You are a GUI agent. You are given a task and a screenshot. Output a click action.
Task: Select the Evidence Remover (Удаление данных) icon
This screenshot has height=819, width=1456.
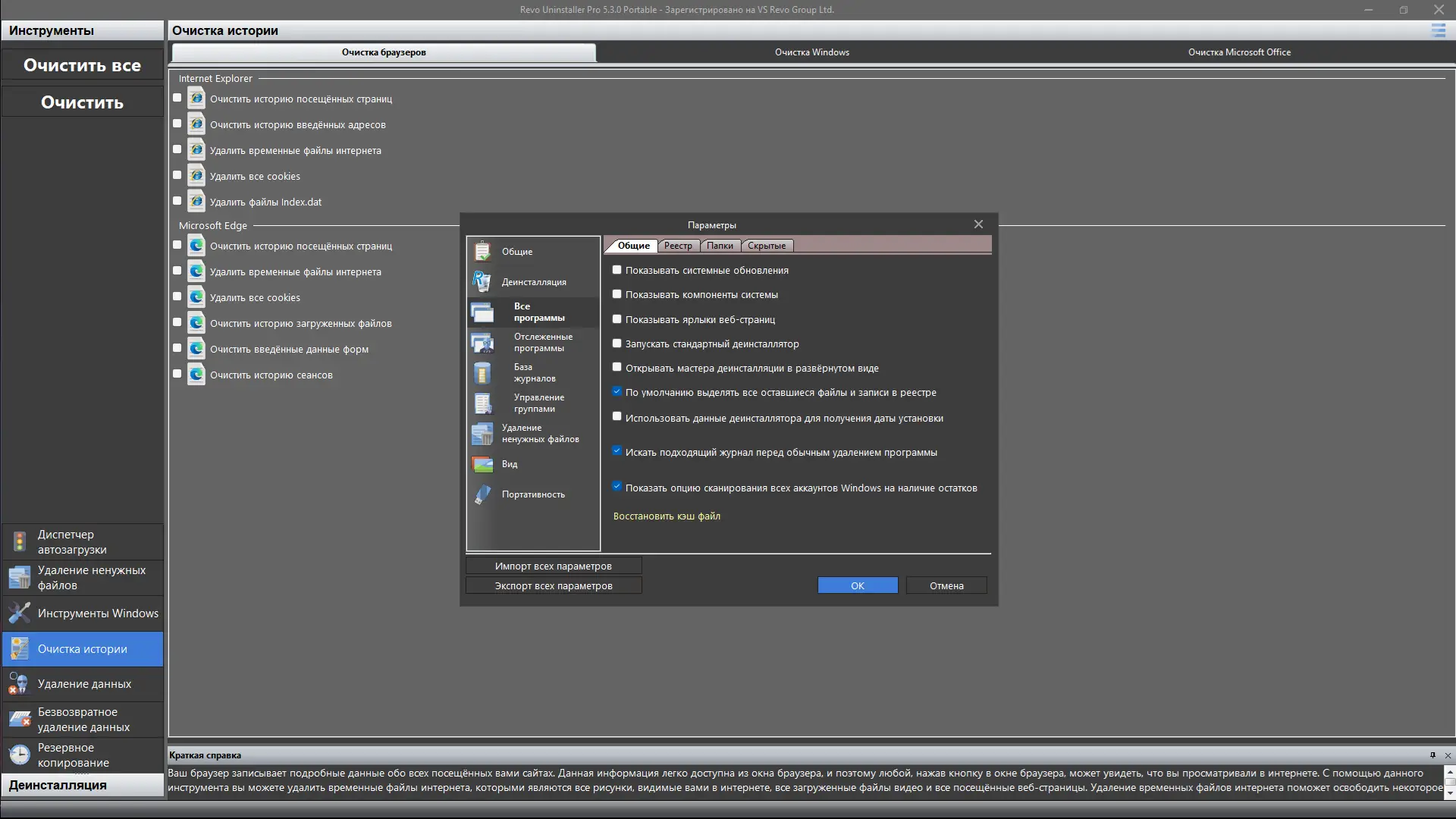(x=20, y=683)
